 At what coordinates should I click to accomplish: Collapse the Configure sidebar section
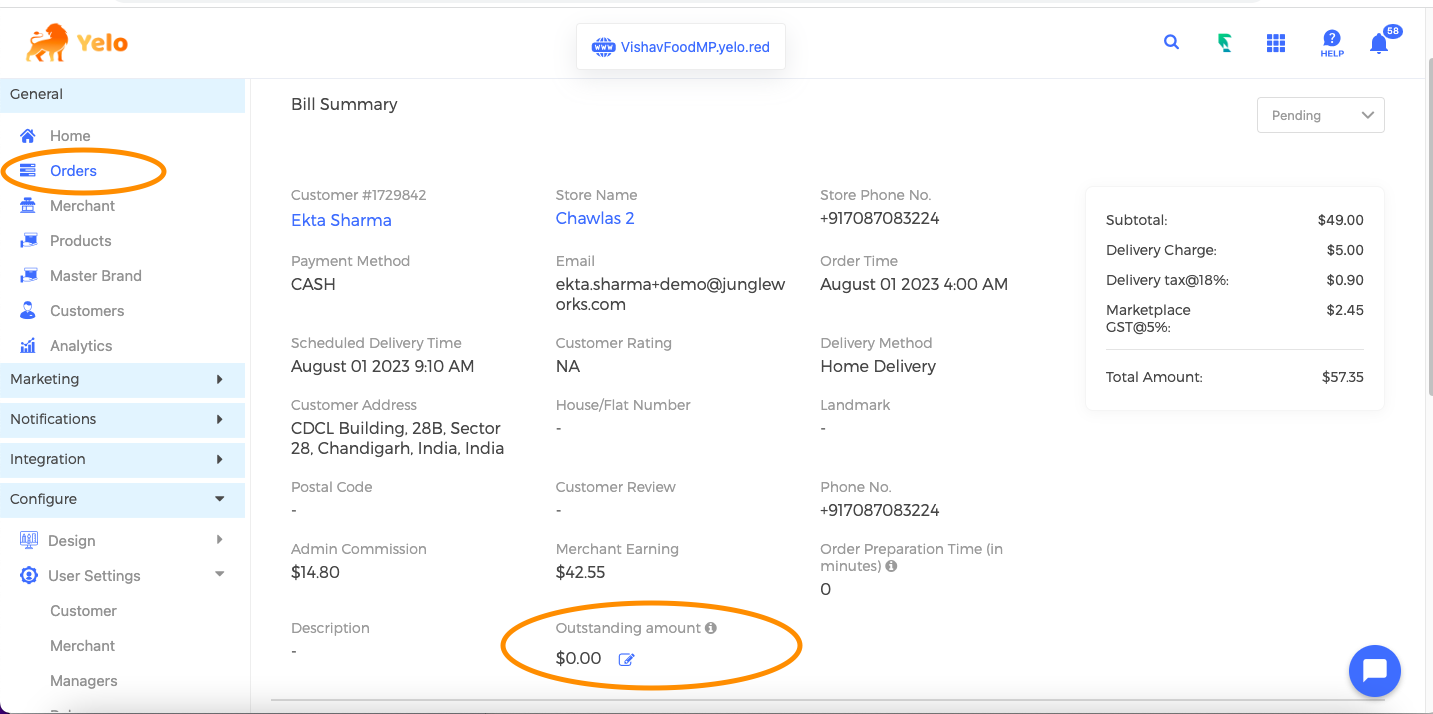(x=122, y=499)
